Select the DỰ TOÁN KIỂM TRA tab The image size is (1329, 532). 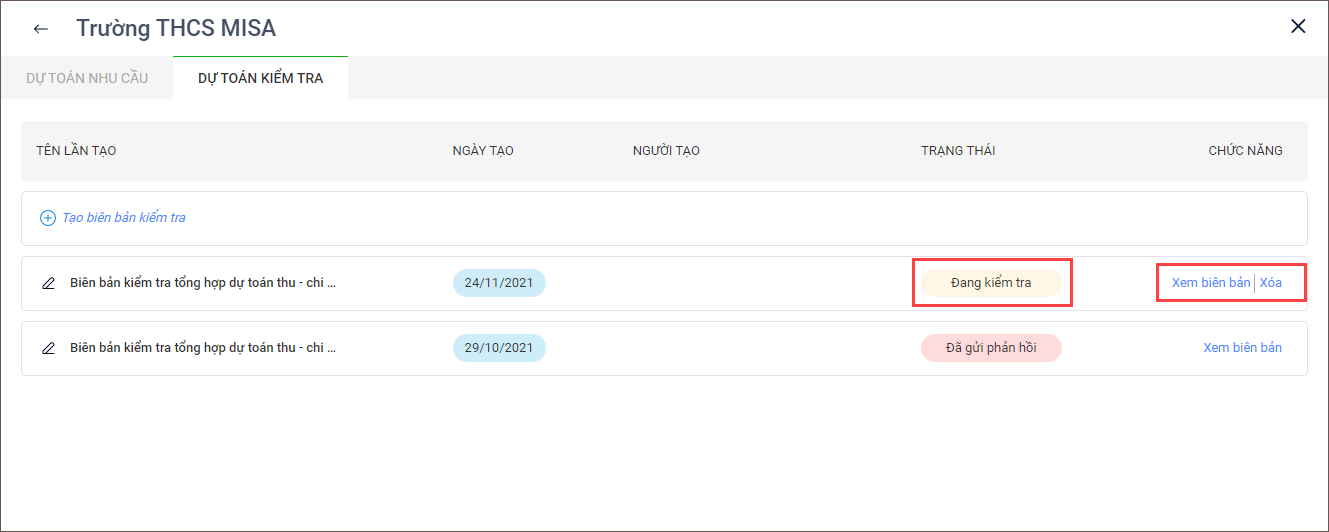click(x=260, y=78)
